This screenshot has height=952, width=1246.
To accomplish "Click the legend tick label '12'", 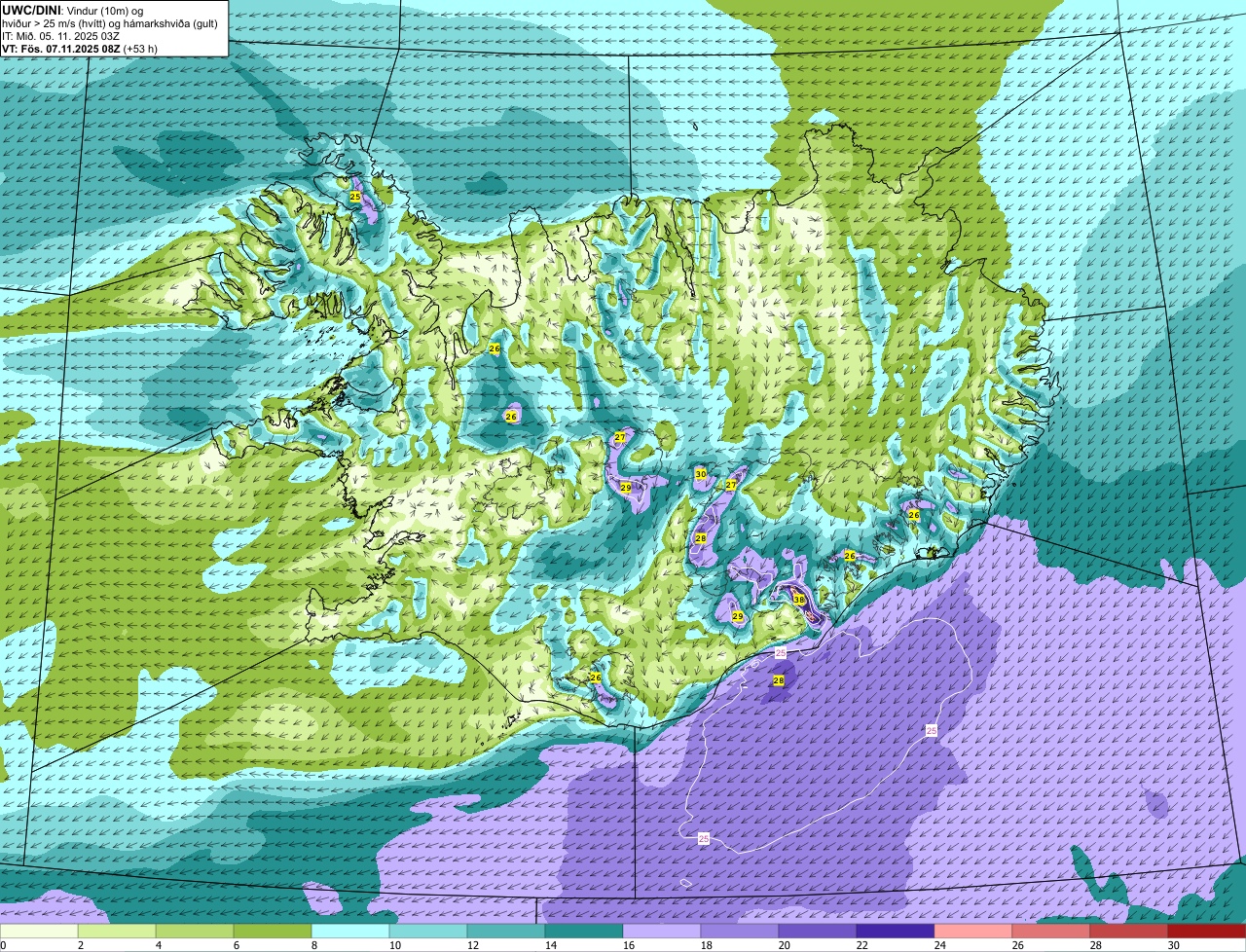I will pos(473,945).
